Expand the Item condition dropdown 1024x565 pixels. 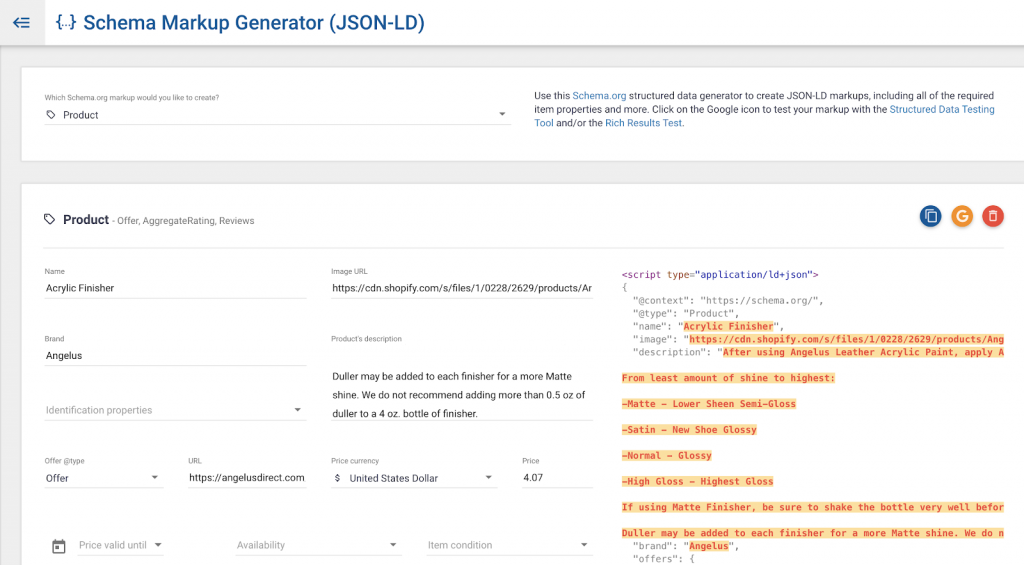point(509,545)
